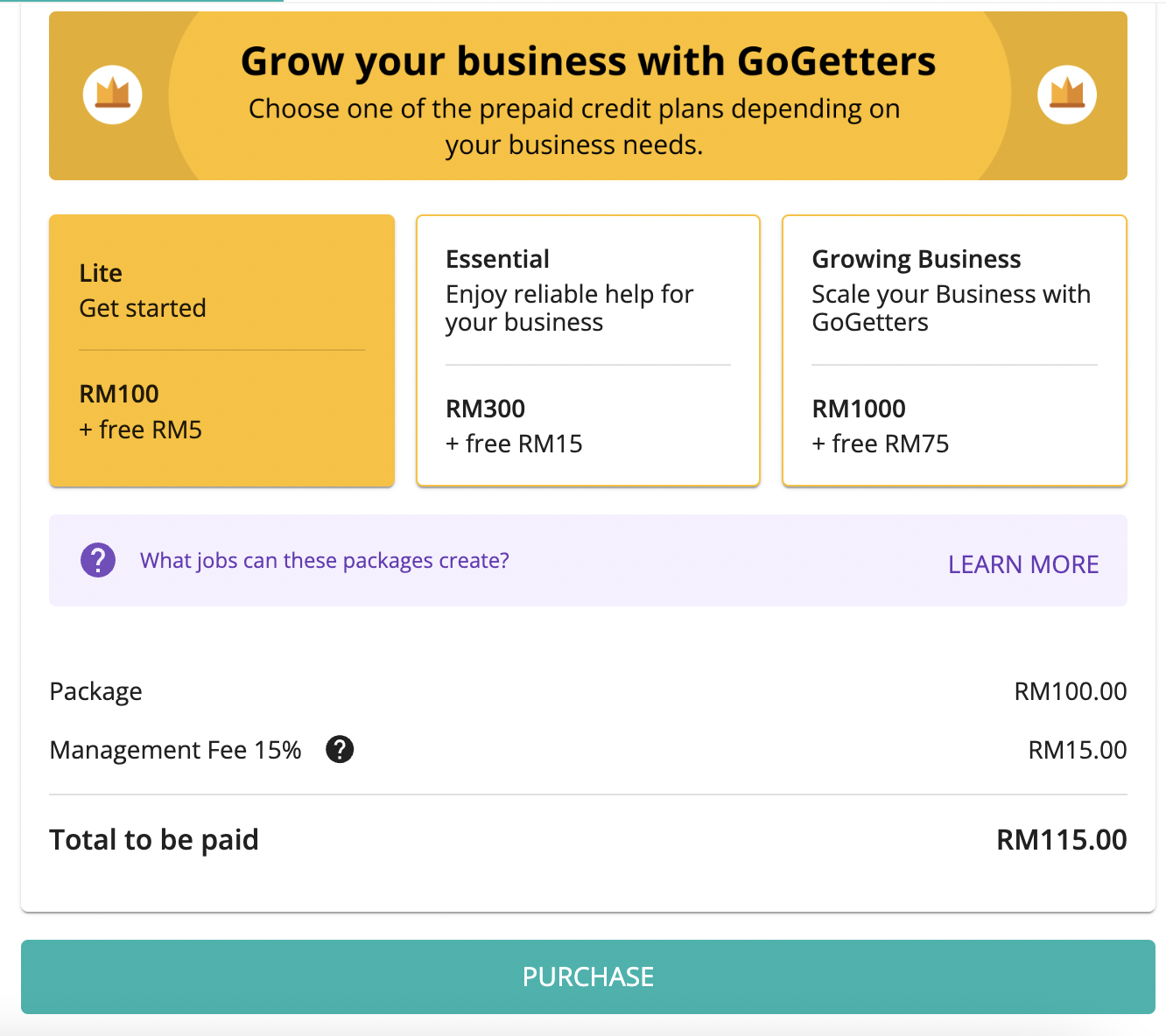Click the RM100.00 package amount
The image size is (1166, 1036).
(x=1071, y=691)
